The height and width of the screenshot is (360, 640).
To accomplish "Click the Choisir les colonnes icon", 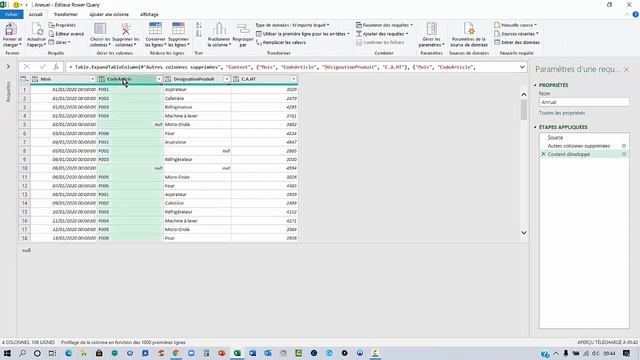I will 100,29.
